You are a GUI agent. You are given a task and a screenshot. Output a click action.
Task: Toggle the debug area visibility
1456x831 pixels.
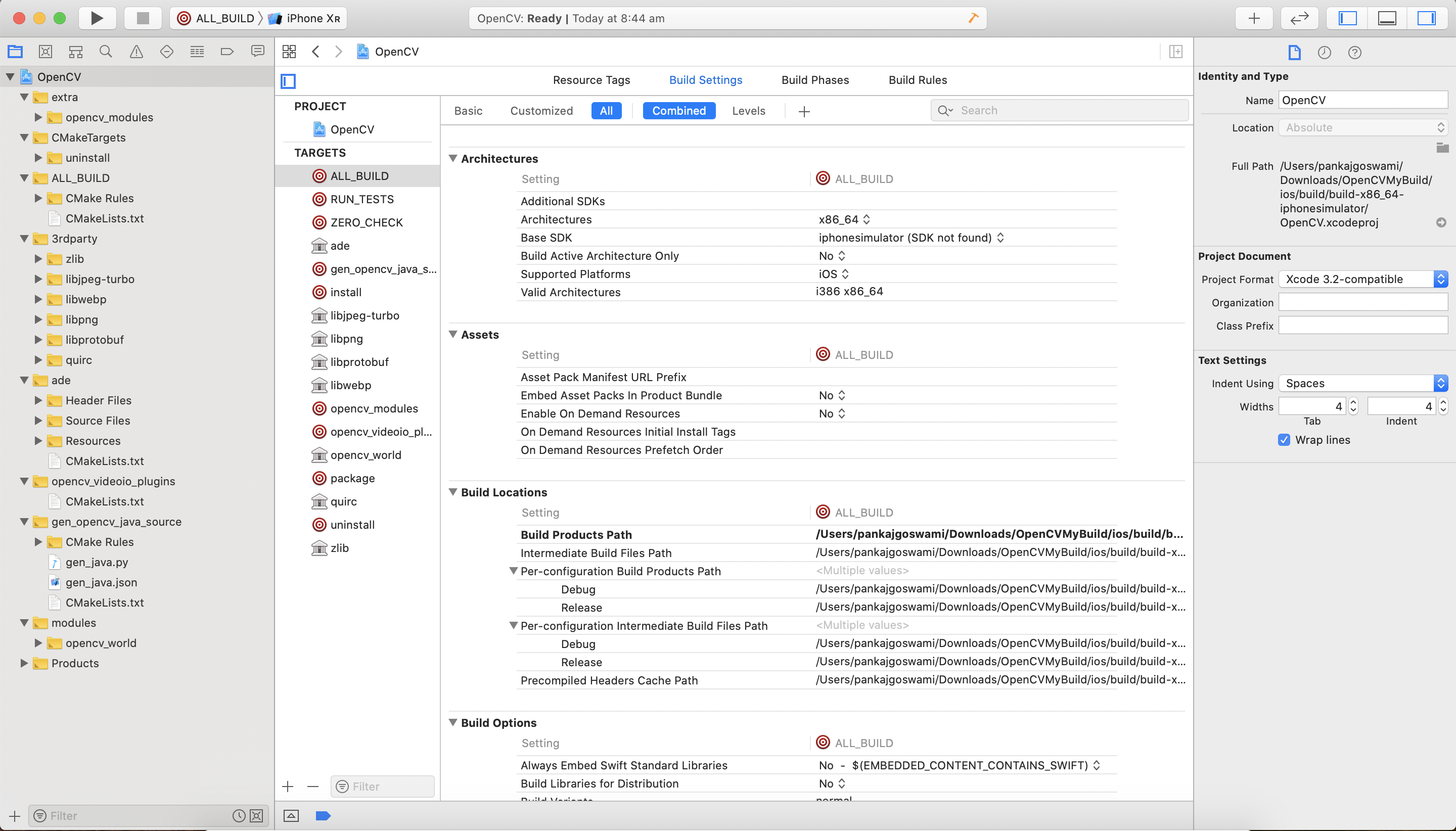click(x=1387, y=18)
